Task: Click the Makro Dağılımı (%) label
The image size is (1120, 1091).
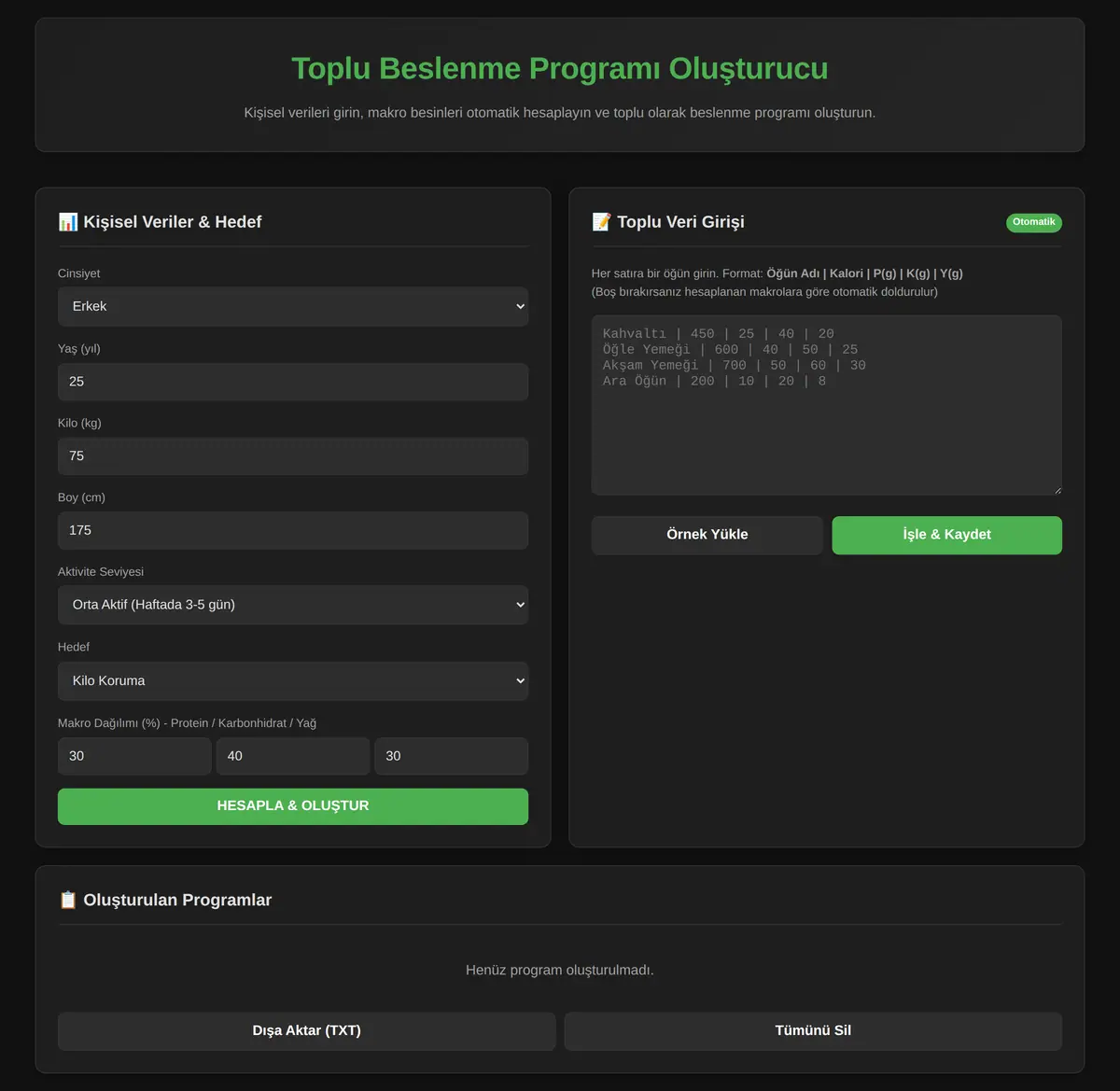Action: tap(188, 723)
